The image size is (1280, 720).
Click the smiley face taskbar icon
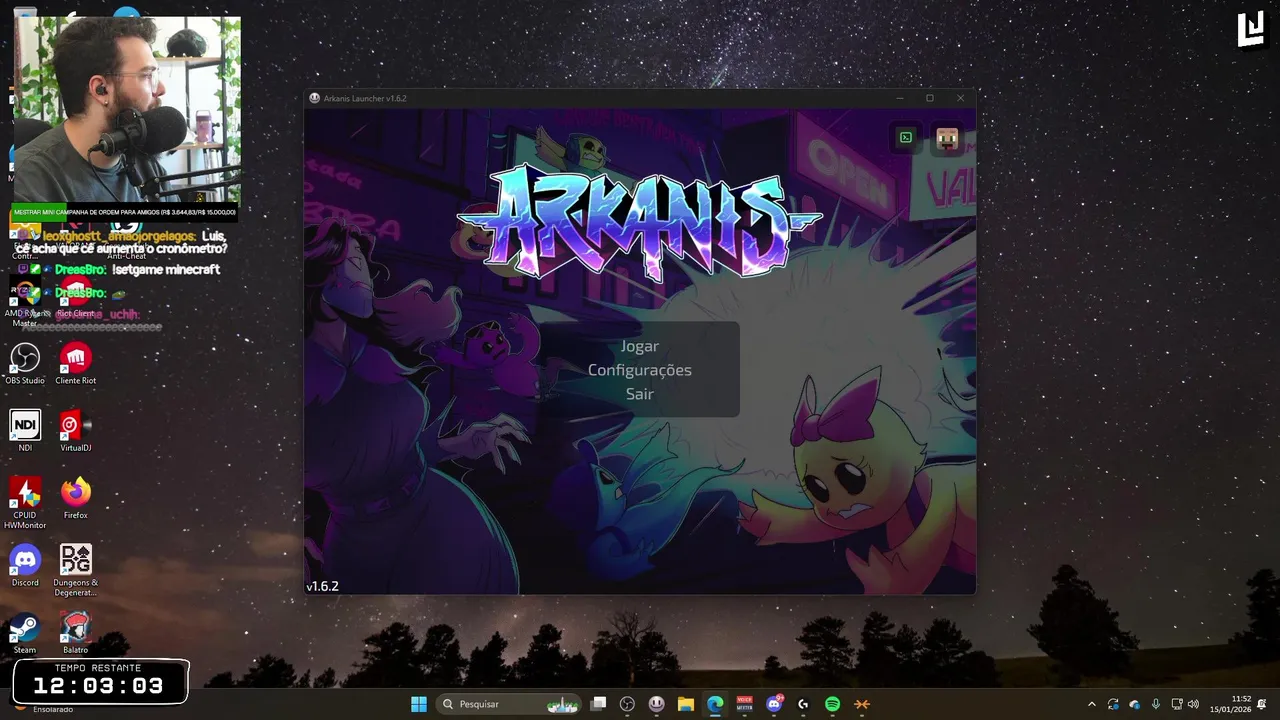[657, 704]
